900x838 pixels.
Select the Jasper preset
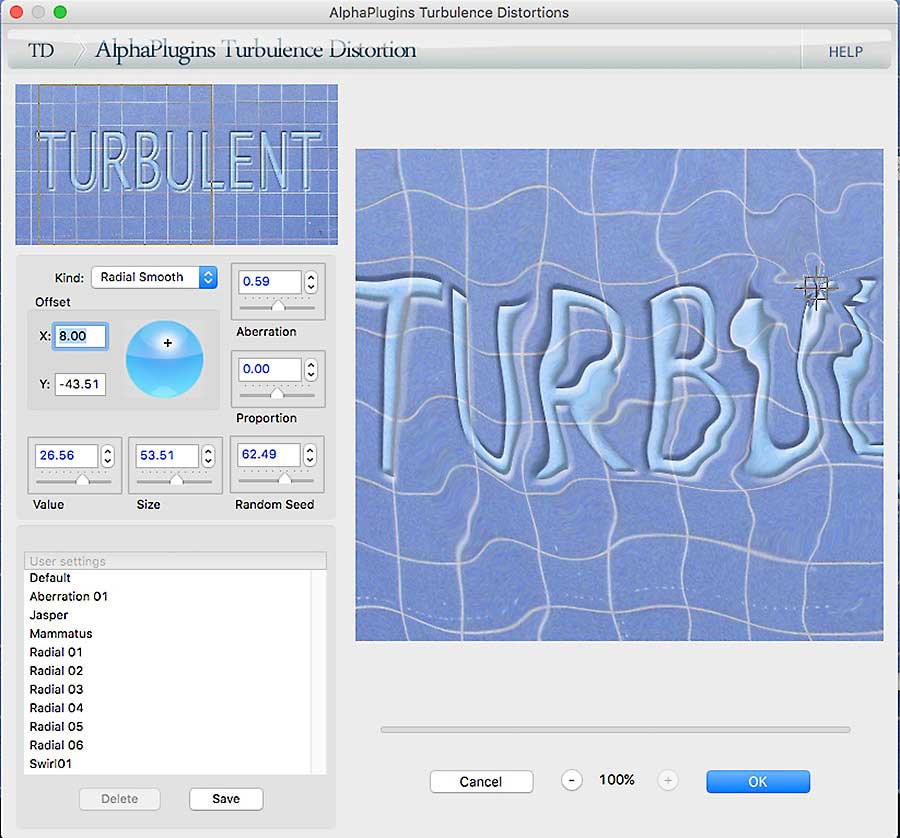point(49,615)
